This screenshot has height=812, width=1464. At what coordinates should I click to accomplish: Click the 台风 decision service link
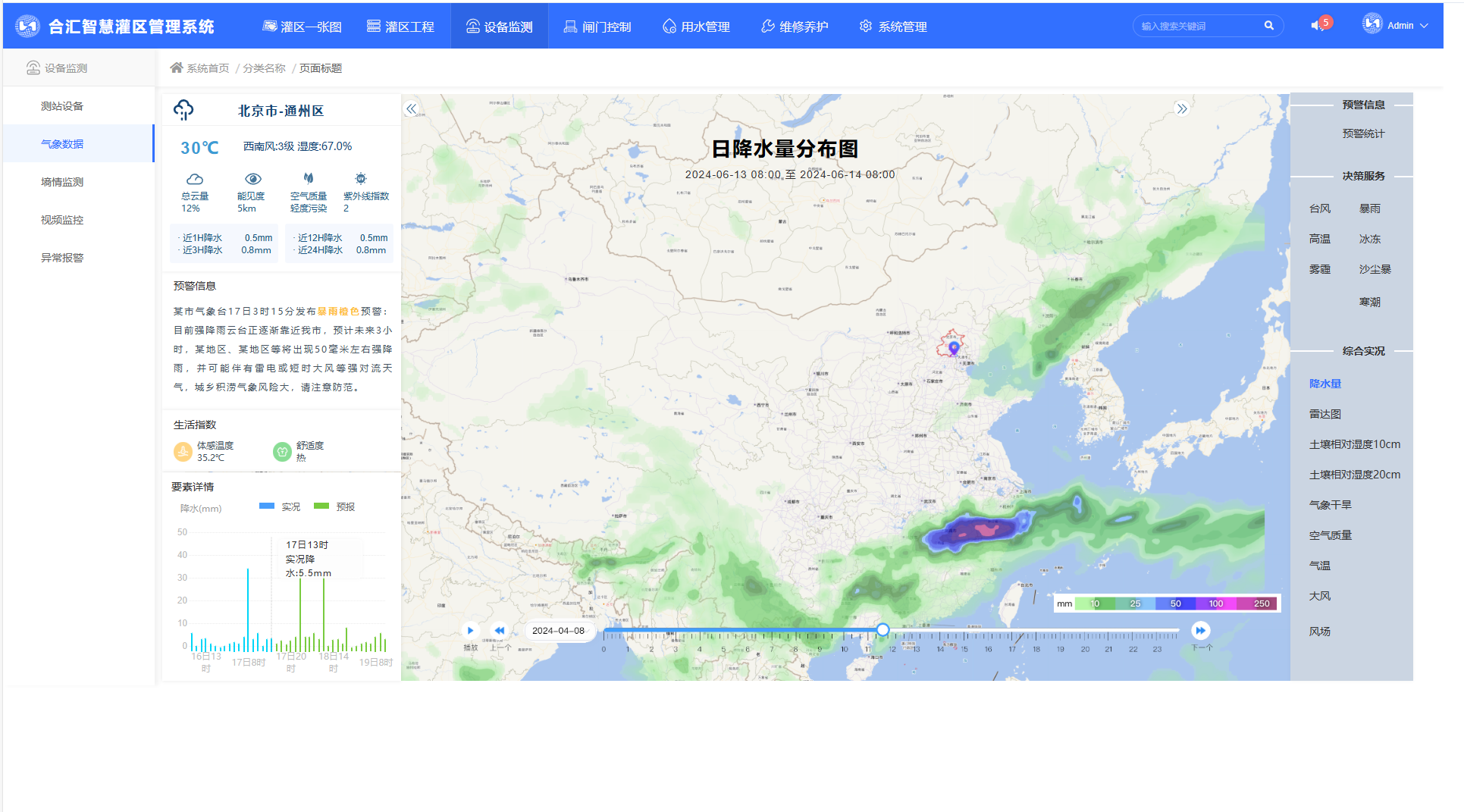point(1319,208)
